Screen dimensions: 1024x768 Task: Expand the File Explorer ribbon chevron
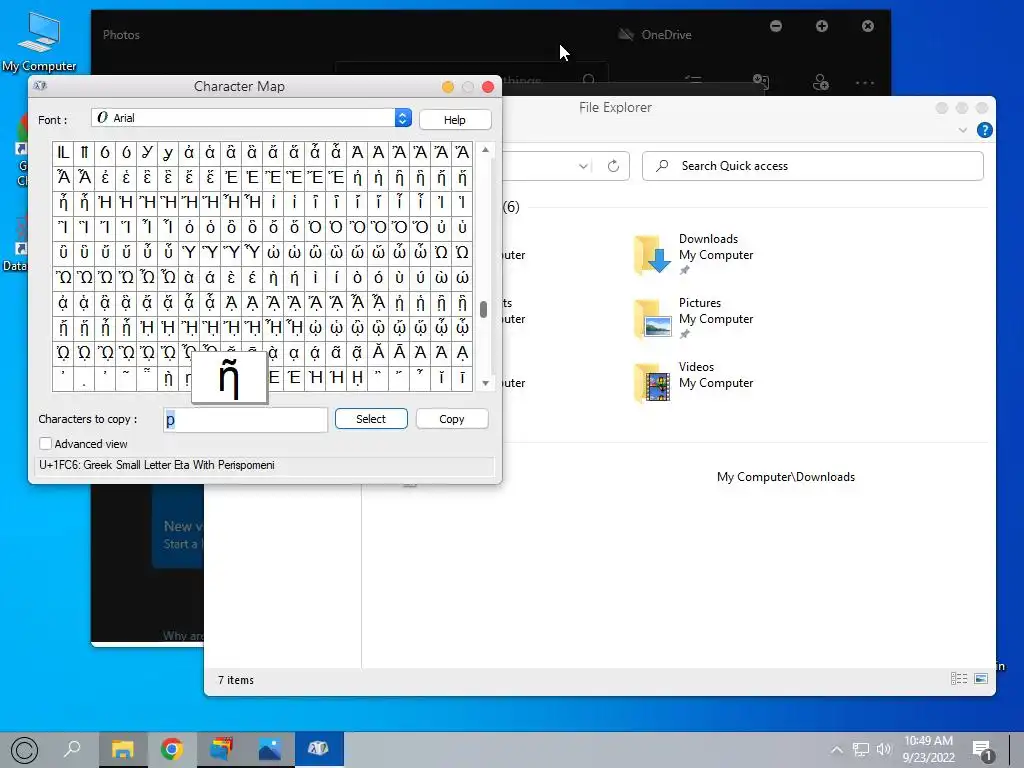[x=963, y=130]
